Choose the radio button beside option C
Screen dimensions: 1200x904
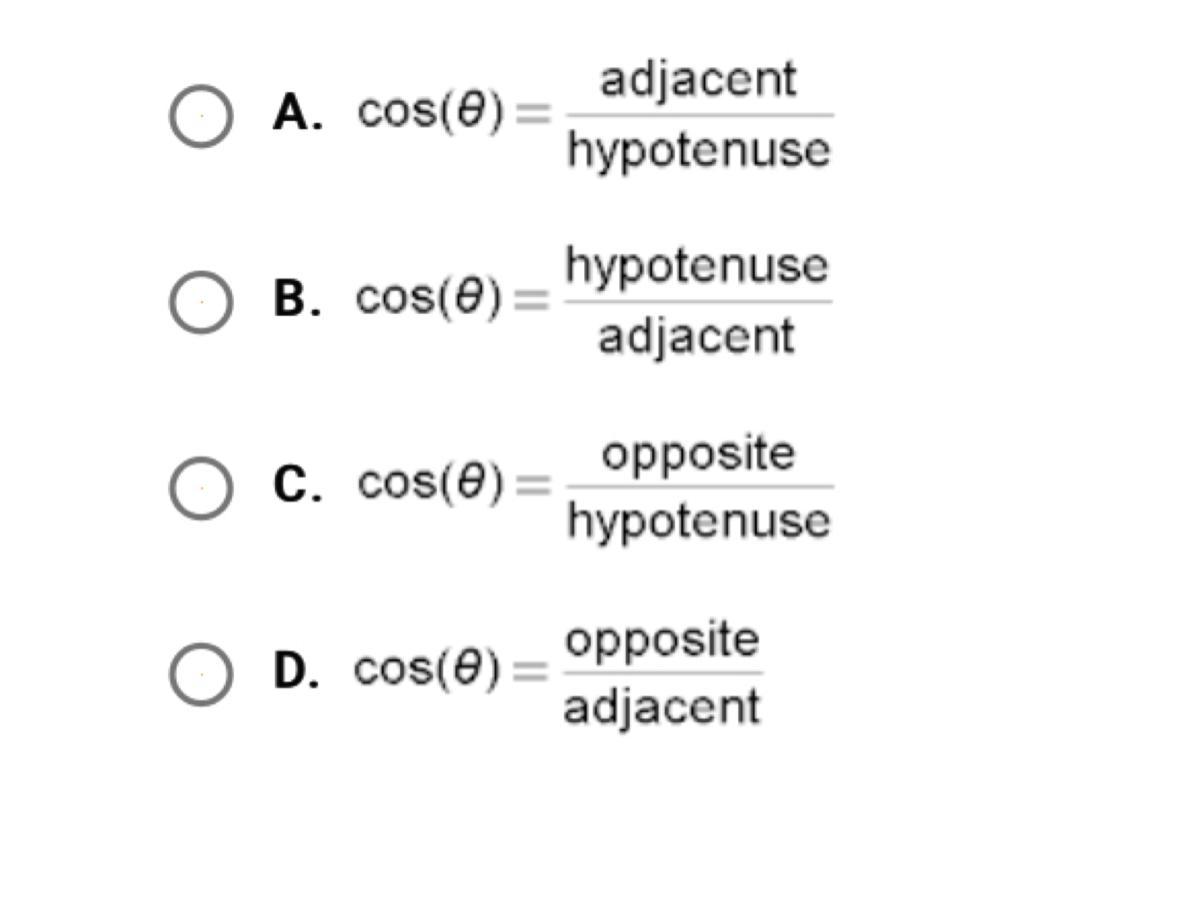click(201, 487)
